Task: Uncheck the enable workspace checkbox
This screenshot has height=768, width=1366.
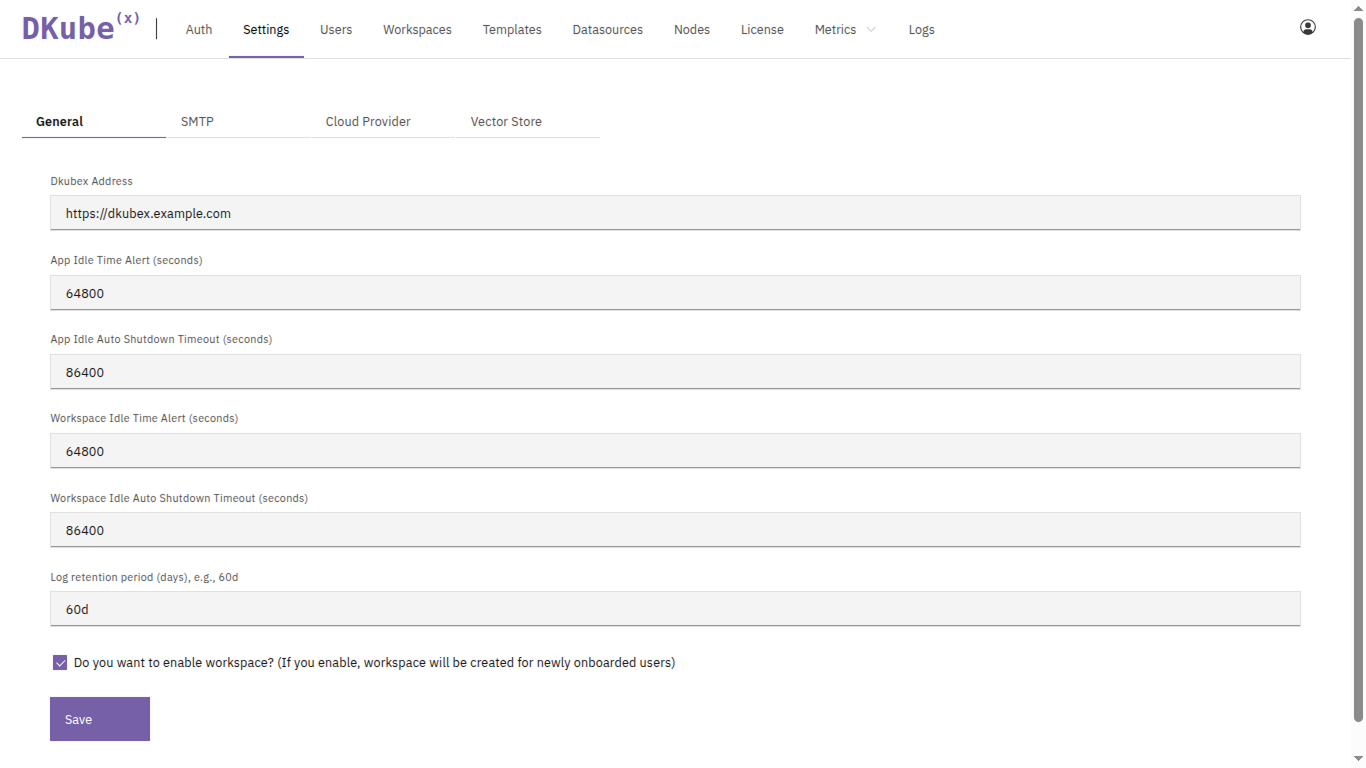Action: (60, 663)
